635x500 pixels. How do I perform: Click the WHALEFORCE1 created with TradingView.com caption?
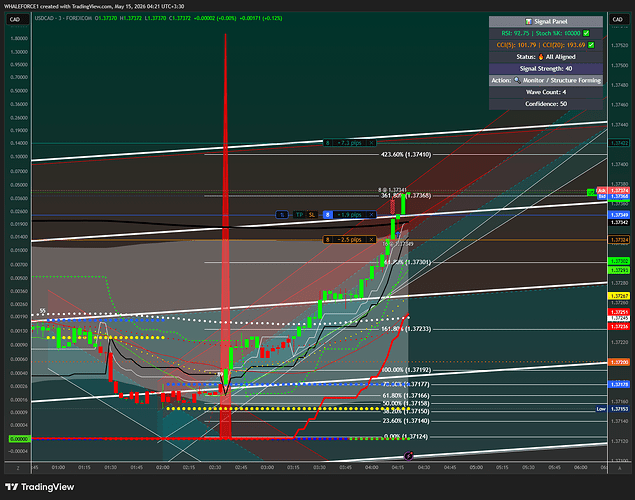coord(94,6)
